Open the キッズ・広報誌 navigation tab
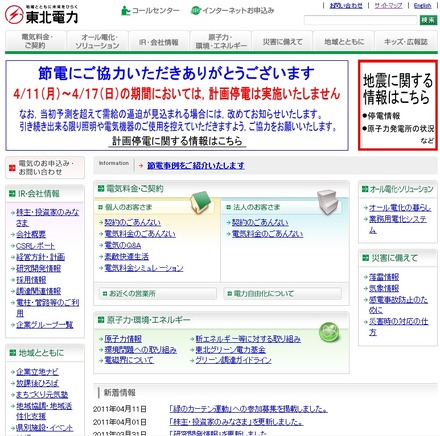Screen dimensions: 440x436 [x=406, y=41]
